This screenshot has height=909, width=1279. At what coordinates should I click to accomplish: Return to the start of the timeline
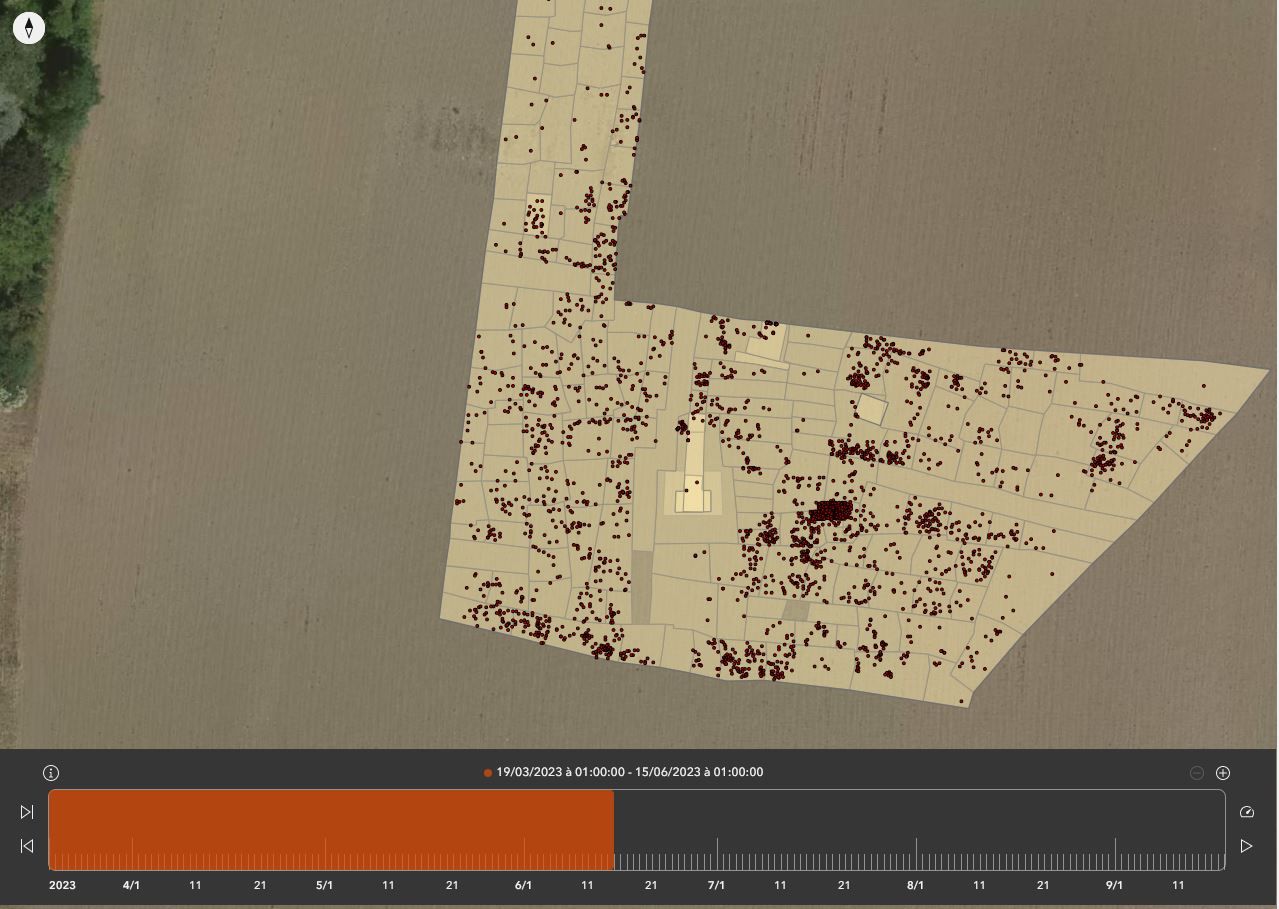pyautogui.click(x=27, y=846)
